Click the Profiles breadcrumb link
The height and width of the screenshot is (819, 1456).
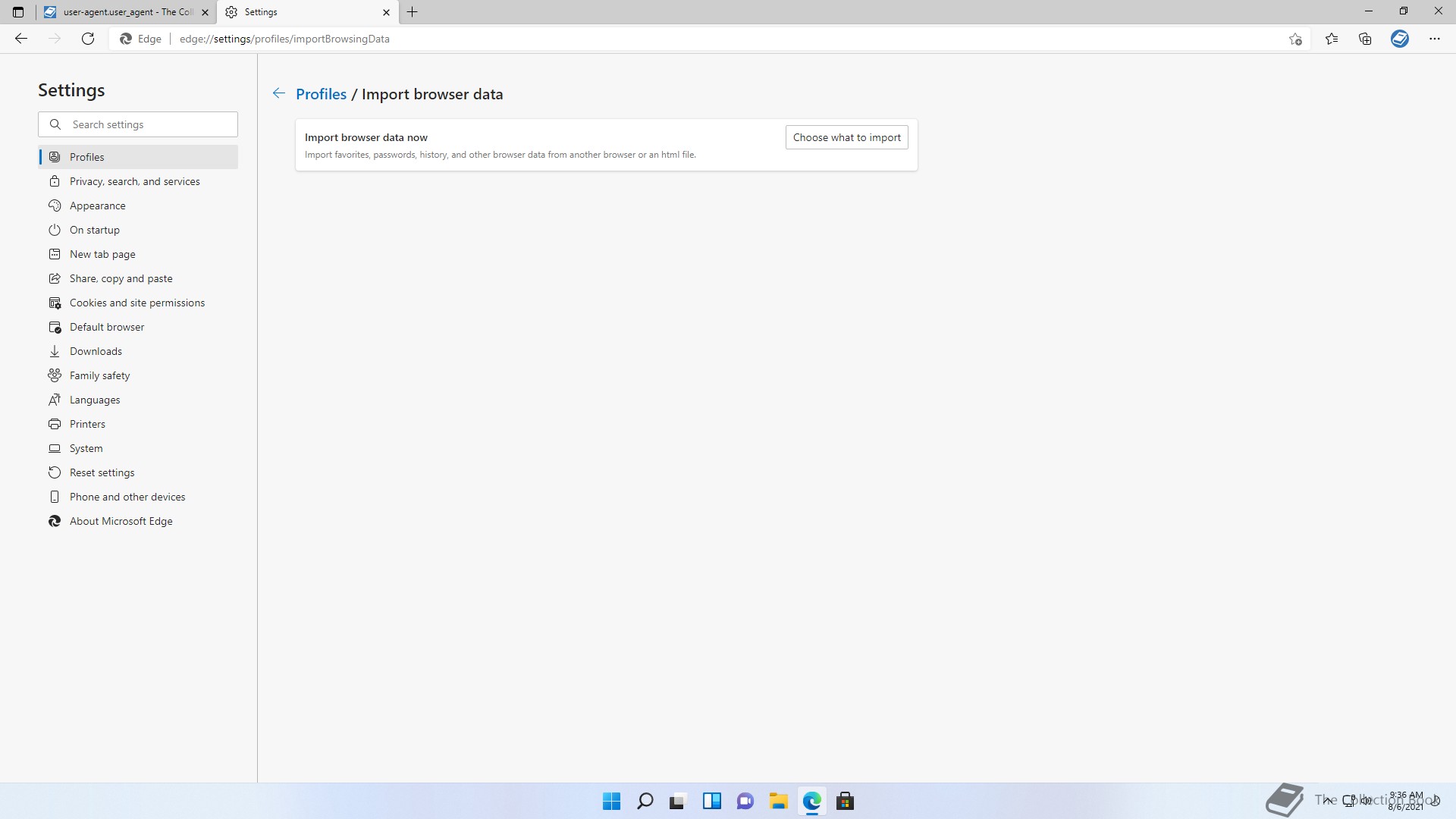(x=321, y=94)
